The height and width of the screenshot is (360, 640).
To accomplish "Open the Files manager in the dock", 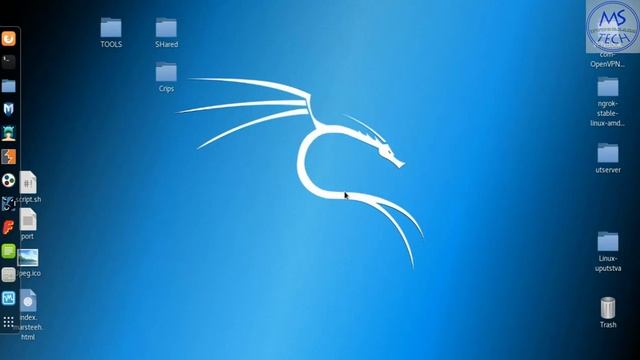I will 9,86.
